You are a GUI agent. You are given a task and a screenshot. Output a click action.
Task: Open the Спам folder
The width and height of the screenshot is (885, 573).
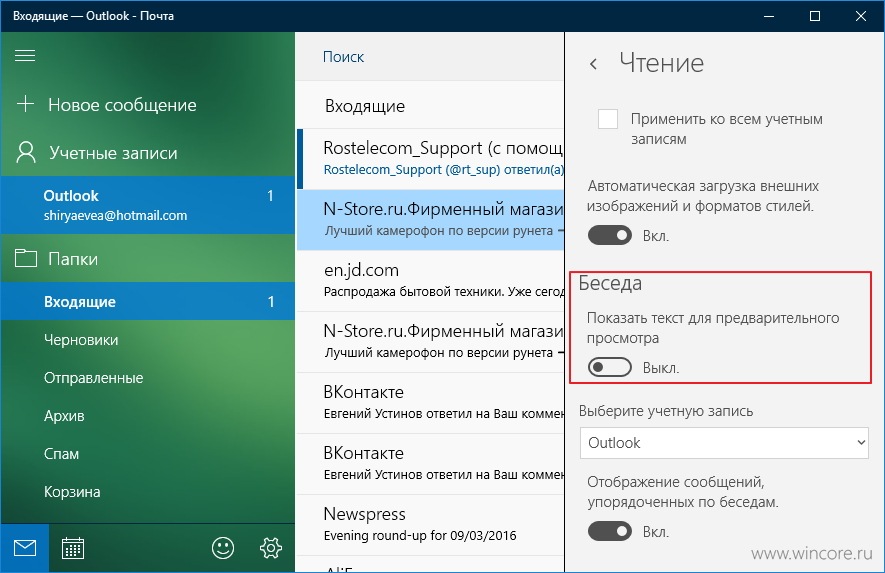coord(148,453)
